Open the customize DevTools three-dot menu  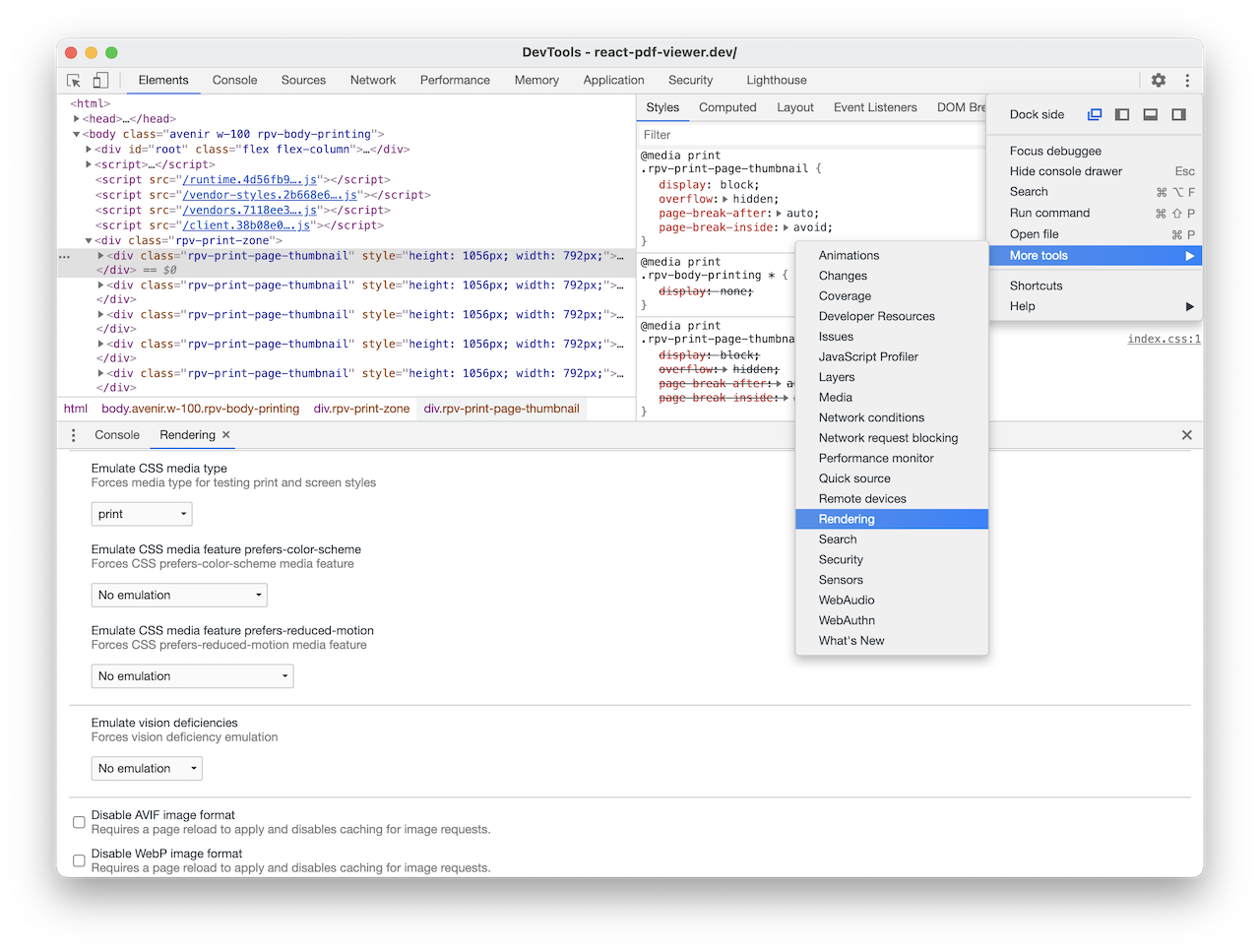1187,81
